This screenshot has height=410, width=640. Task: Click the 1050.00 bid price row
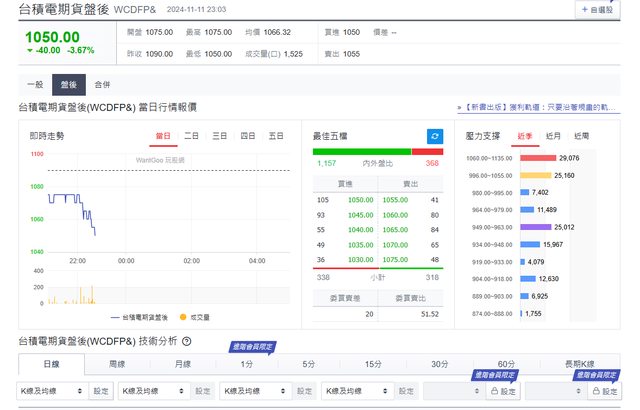click(x=360, y=200)
